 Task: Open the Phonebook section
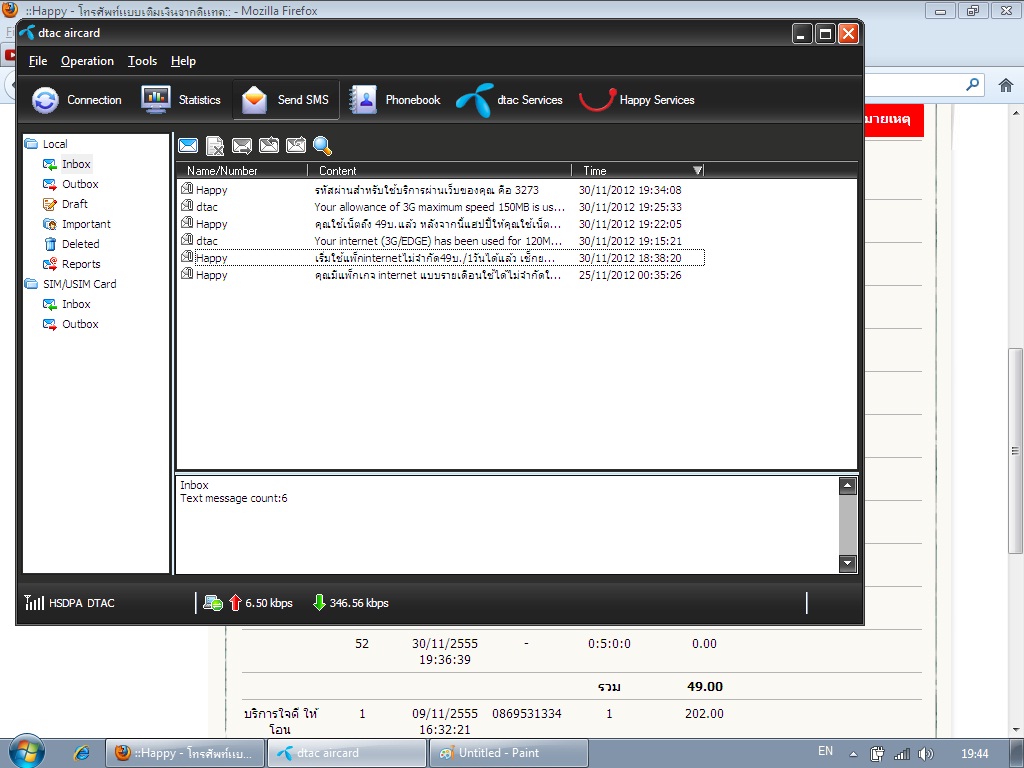pyautogui.click(x=394, y=100)
